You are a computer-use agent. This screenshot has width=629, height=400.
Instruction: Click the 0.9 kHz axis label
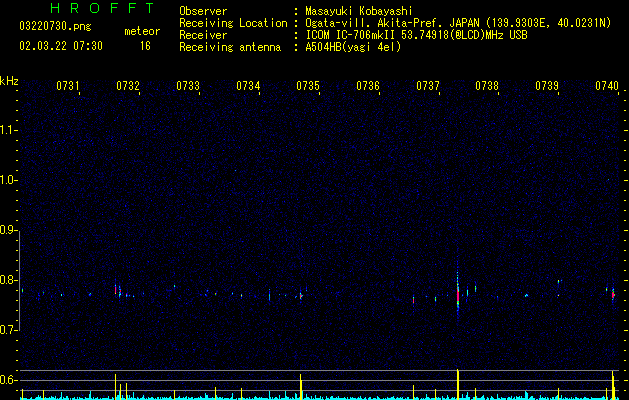coord(8,230)
